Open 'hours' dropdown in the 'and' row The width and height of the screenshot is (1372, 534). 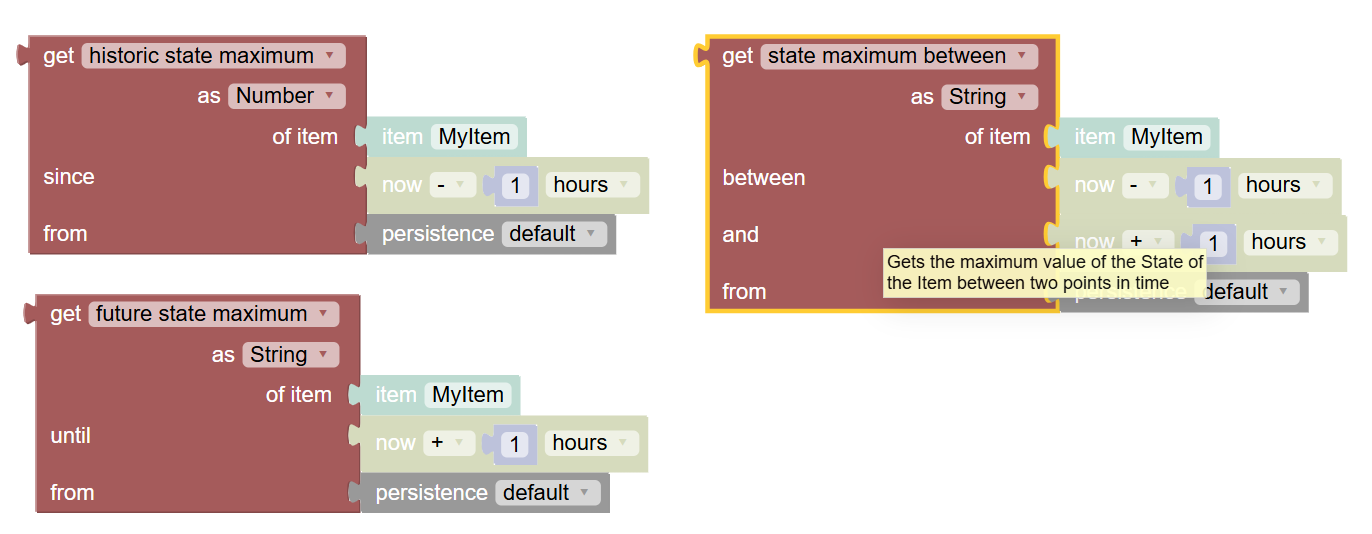click(x=1290, y=242)
